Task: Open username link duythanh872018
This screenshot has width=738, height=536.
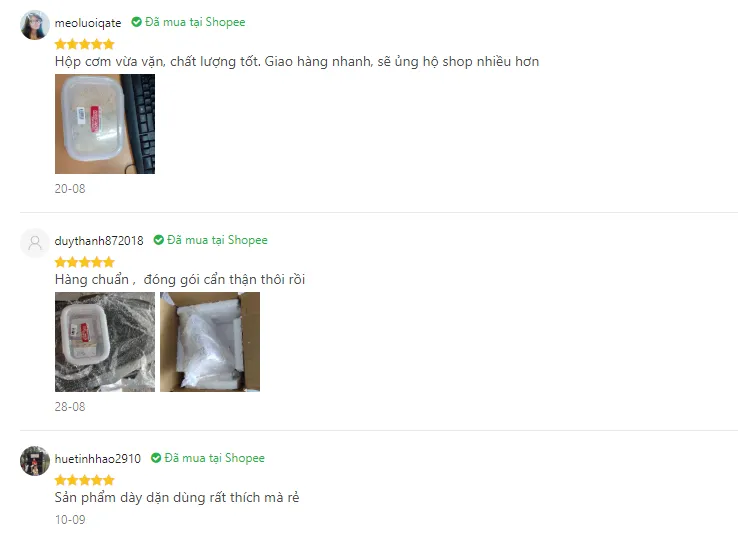Action: pos(99,240)
